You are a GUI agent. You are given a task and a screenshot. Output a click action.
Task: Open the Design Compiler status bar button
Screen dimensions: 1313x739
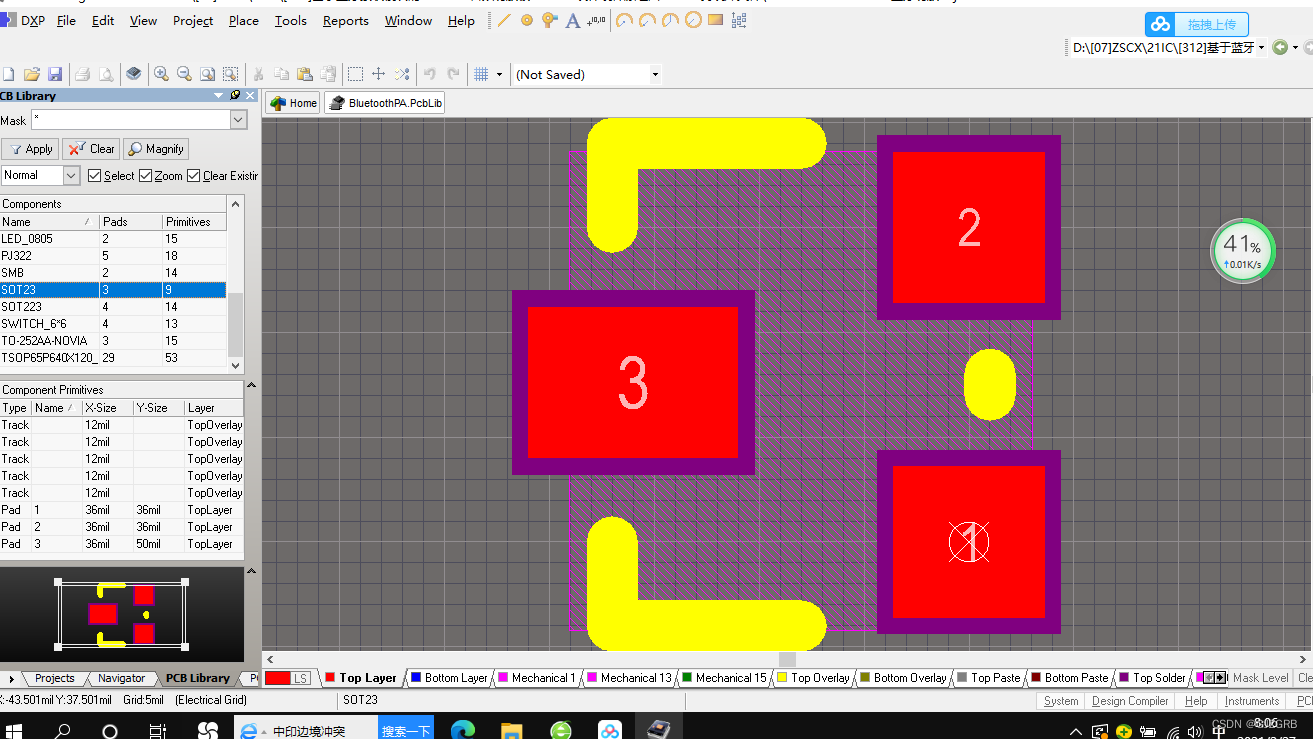(x=1130, y=701)
